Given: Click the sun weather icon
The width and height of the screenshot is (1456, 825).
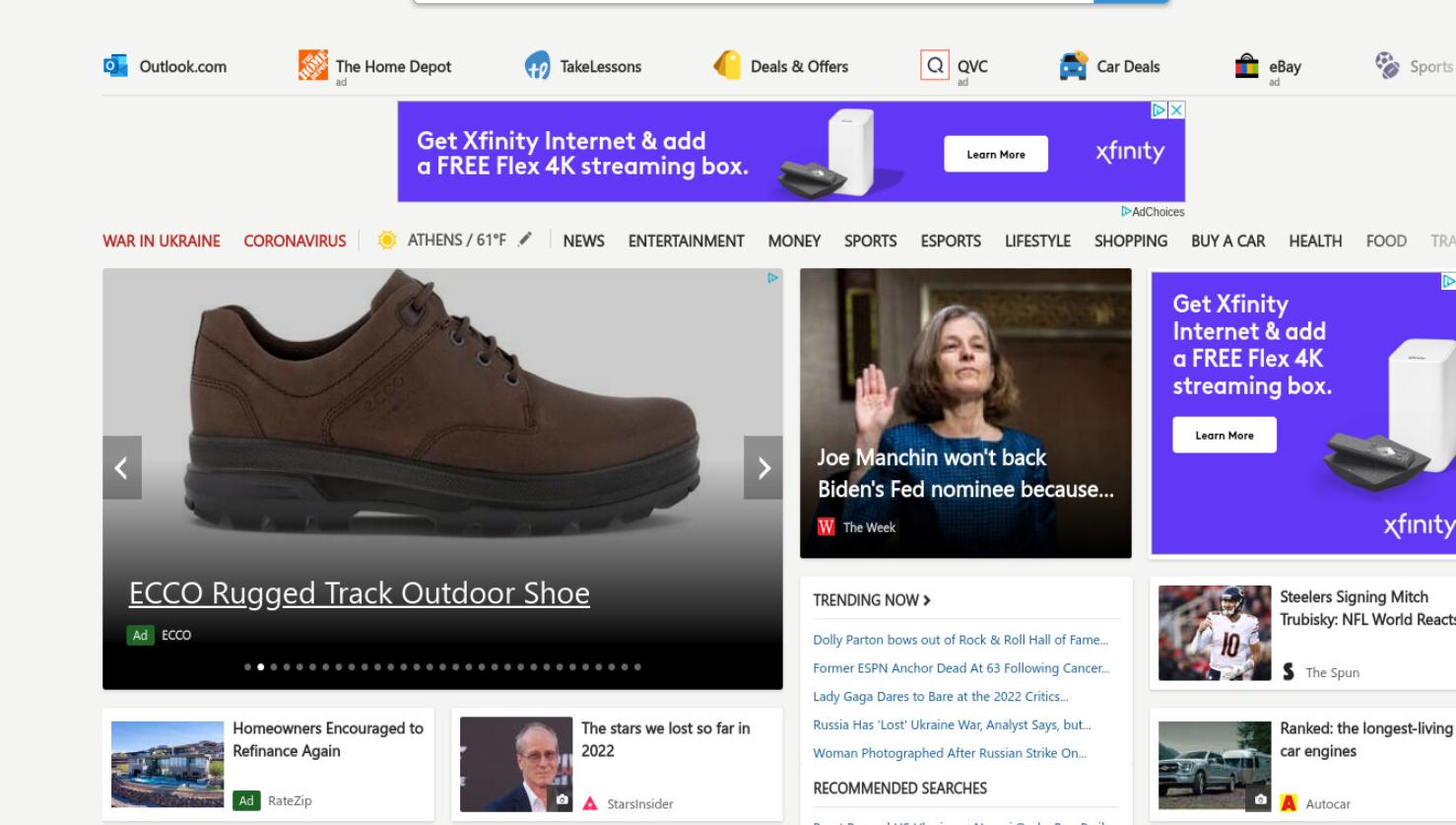Looking at the screenshot, I should coord(387,240).
